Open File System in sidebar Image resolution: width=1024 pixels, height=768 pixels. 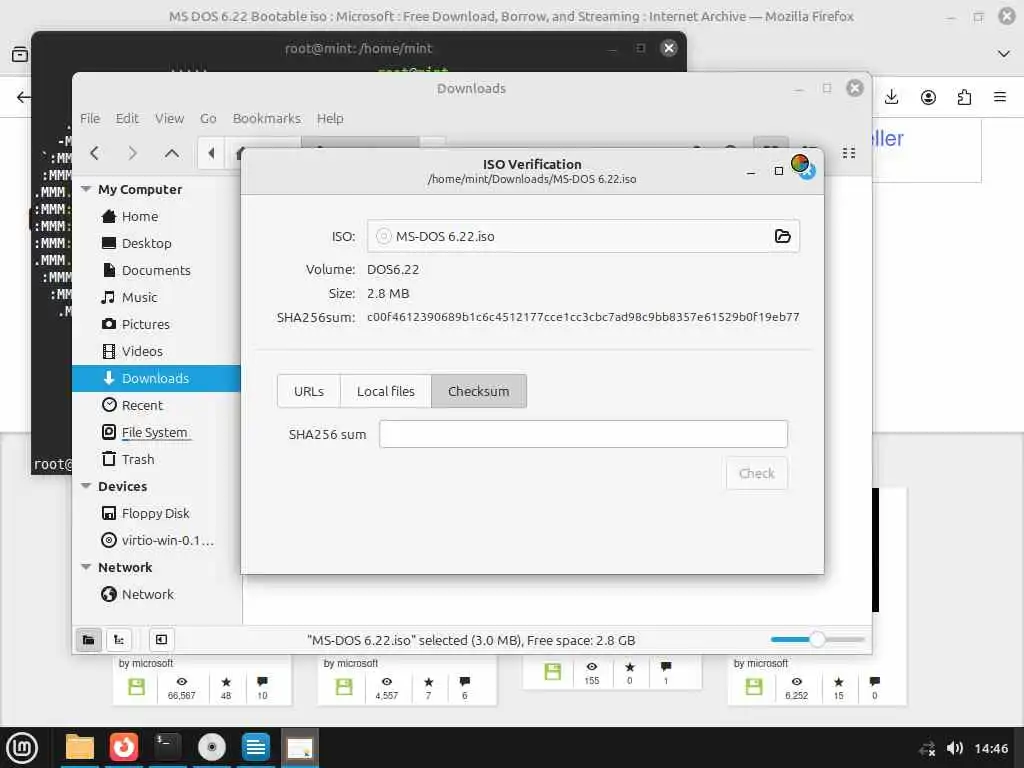157,432
